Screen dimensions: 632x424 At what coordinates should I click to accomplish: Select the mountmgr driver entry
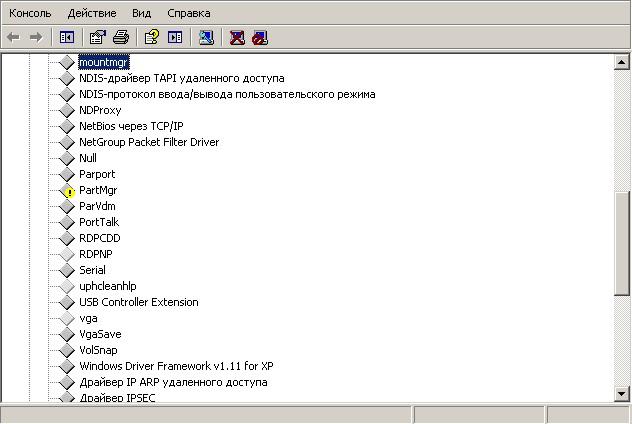click(x=104, y=62)
